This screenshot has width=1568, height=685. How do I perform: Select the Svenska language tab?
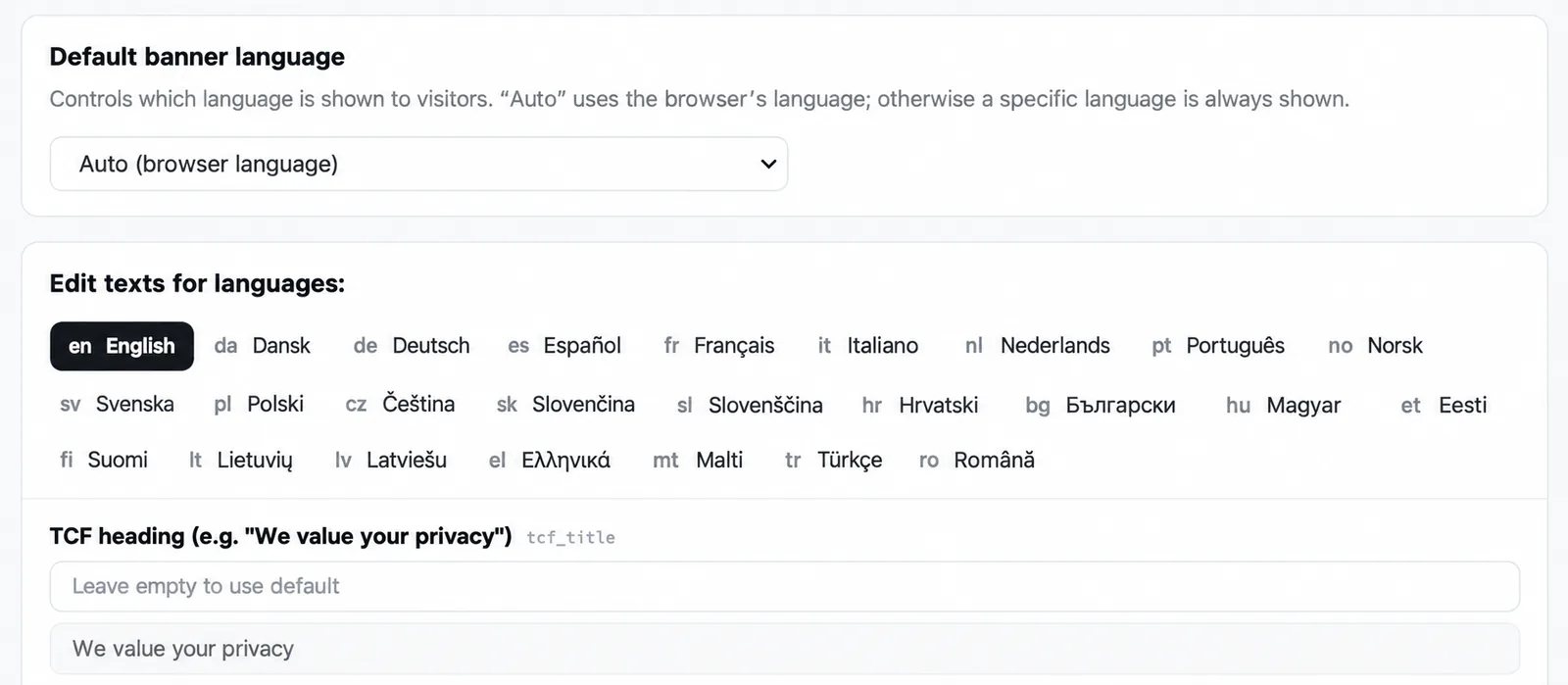(117, 405)
